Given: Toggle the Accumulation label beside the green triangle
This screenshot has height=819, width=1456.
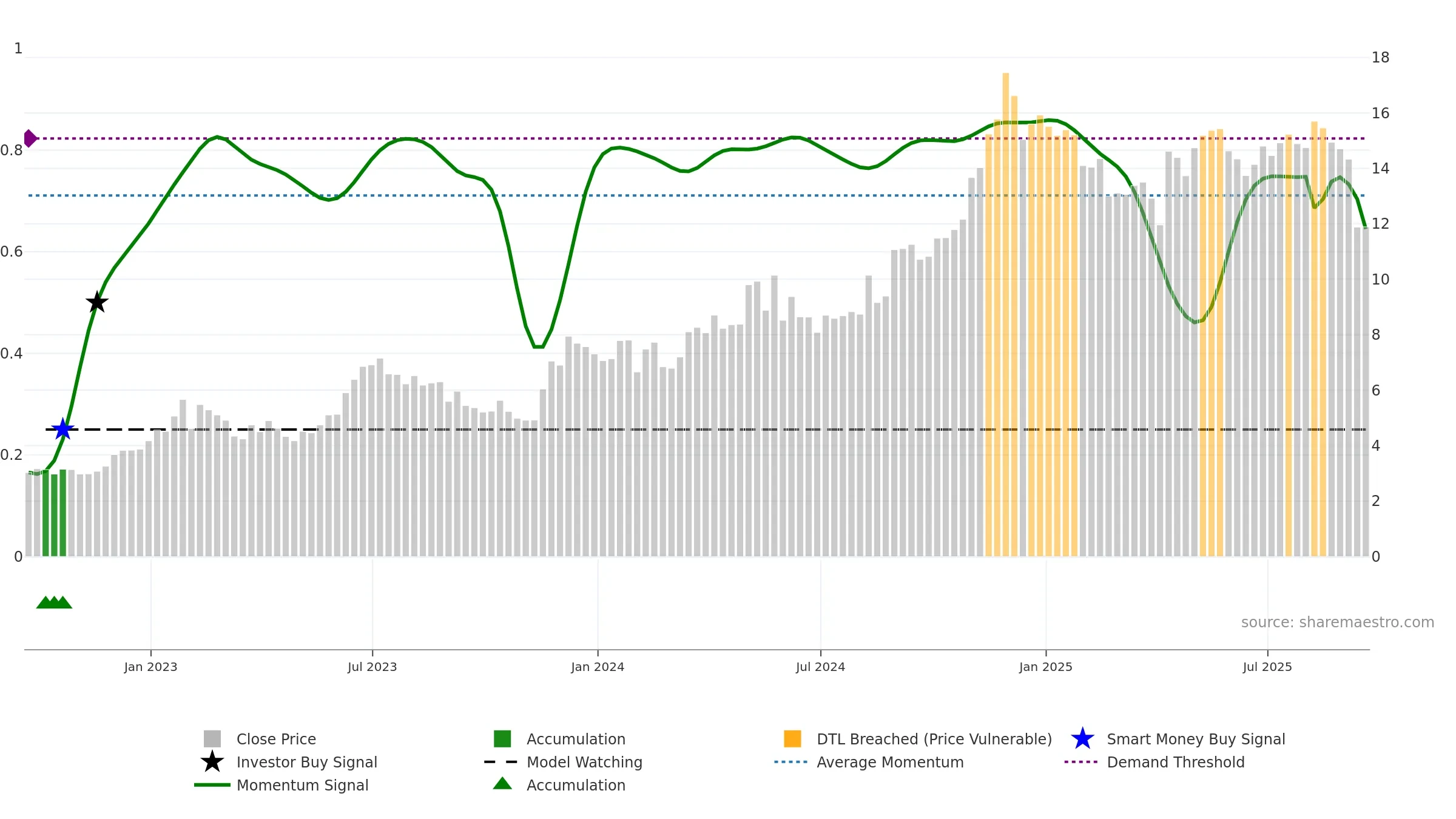Looking at the screenshot, I should tap(576, 785).
